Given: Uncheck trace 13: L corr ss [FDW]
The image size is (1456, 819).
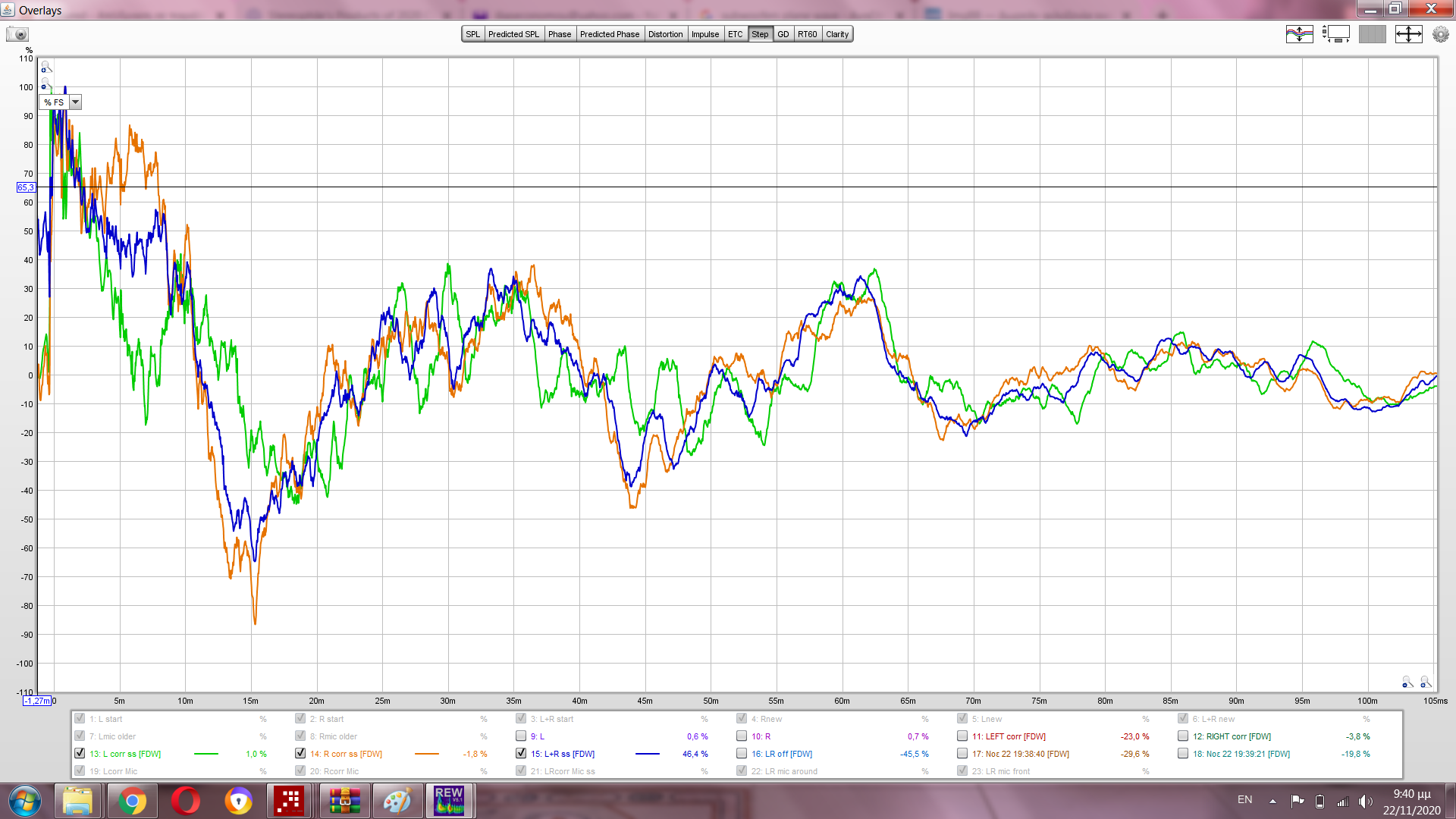Looking at the screenshot, I should pos(80,754).
